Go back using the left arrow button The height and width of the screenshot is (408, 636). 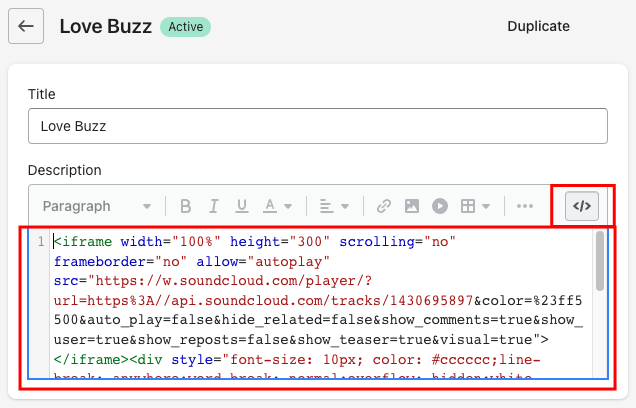[x=26, y=26]
